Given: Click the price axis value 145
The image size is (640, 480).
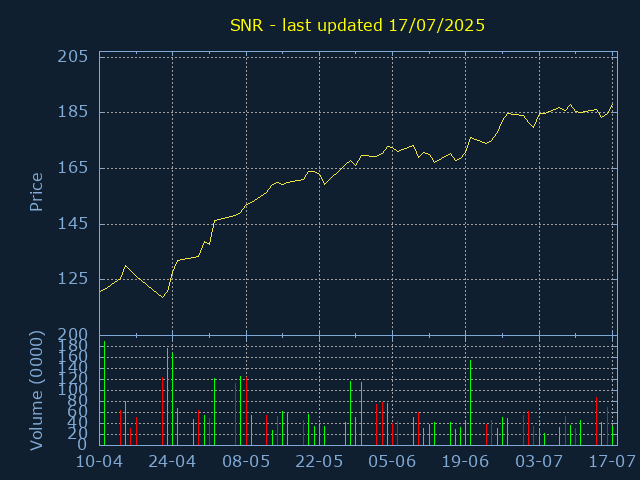Looking at the screenshot, I should click(73, 224).
